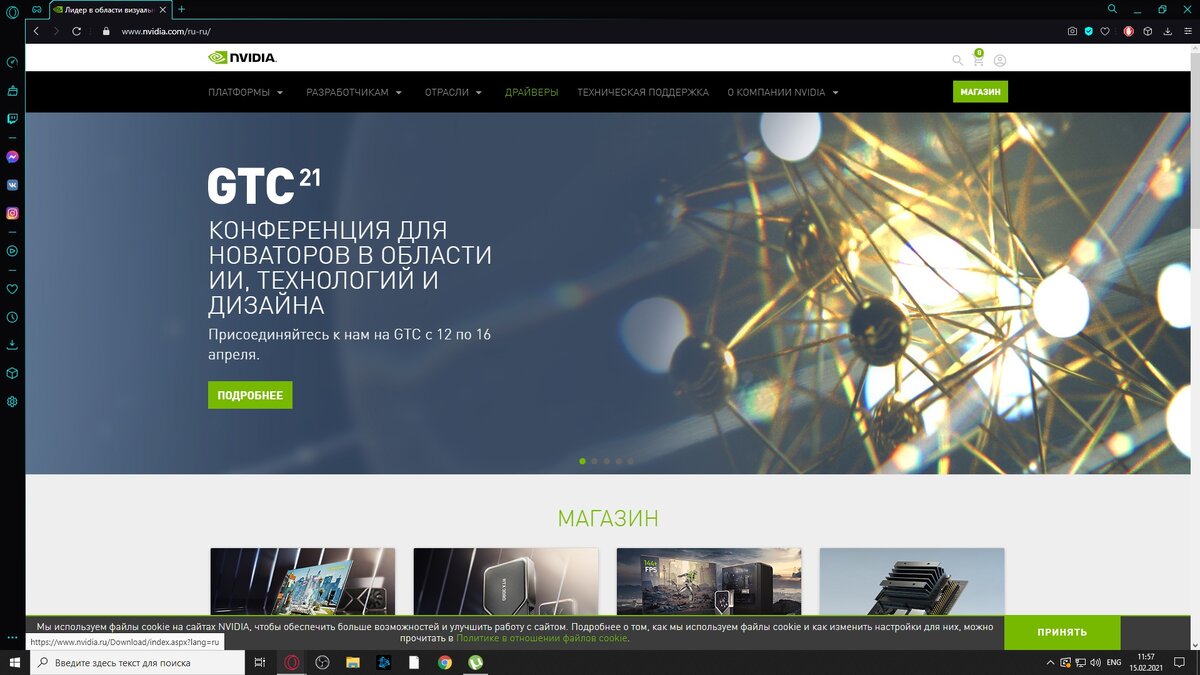Open the cookie policy link

542,638
